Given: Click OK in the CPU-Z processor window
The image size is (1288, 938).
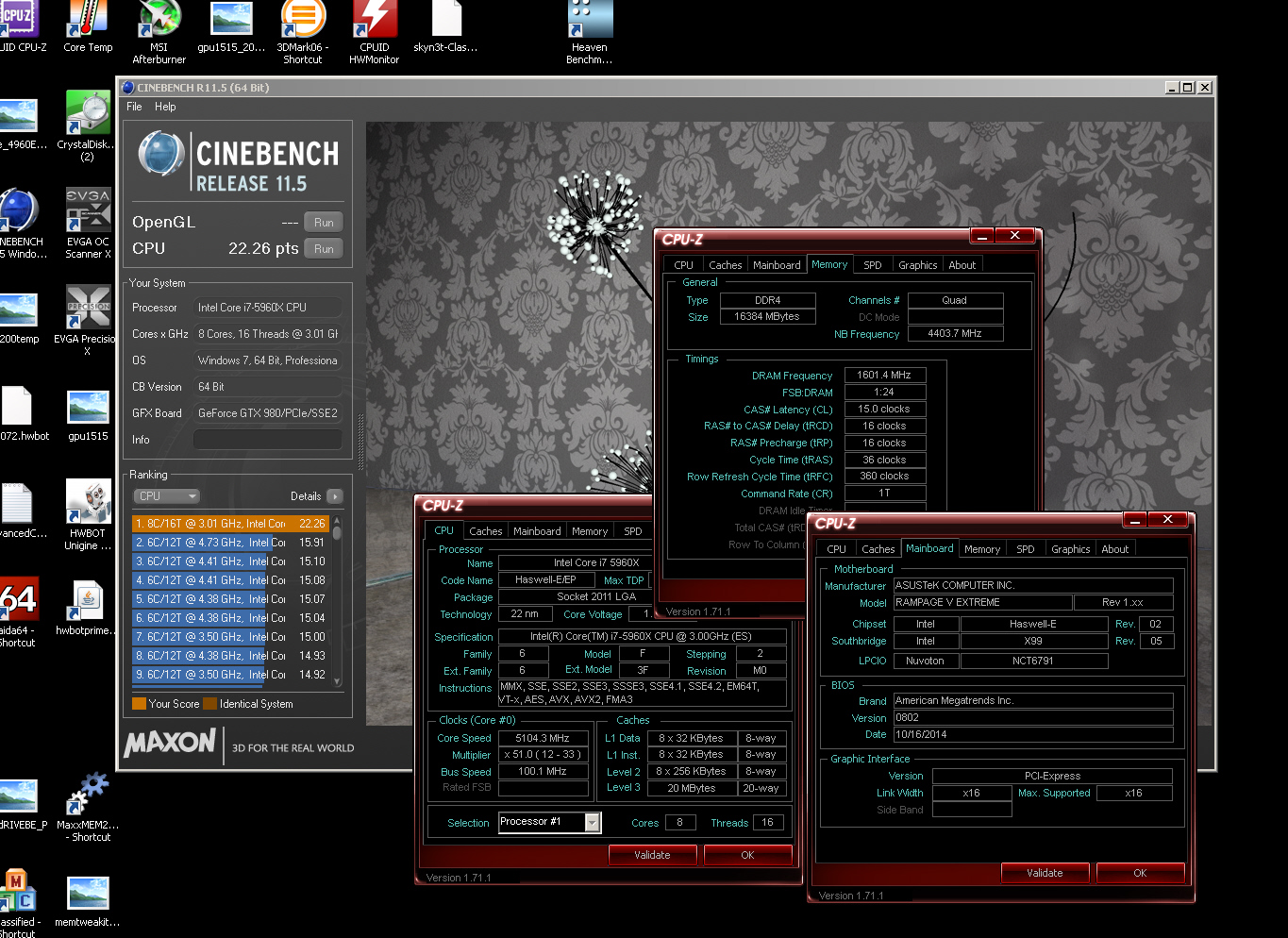Looking at the screenshot, I should click(x=747, y=855).
